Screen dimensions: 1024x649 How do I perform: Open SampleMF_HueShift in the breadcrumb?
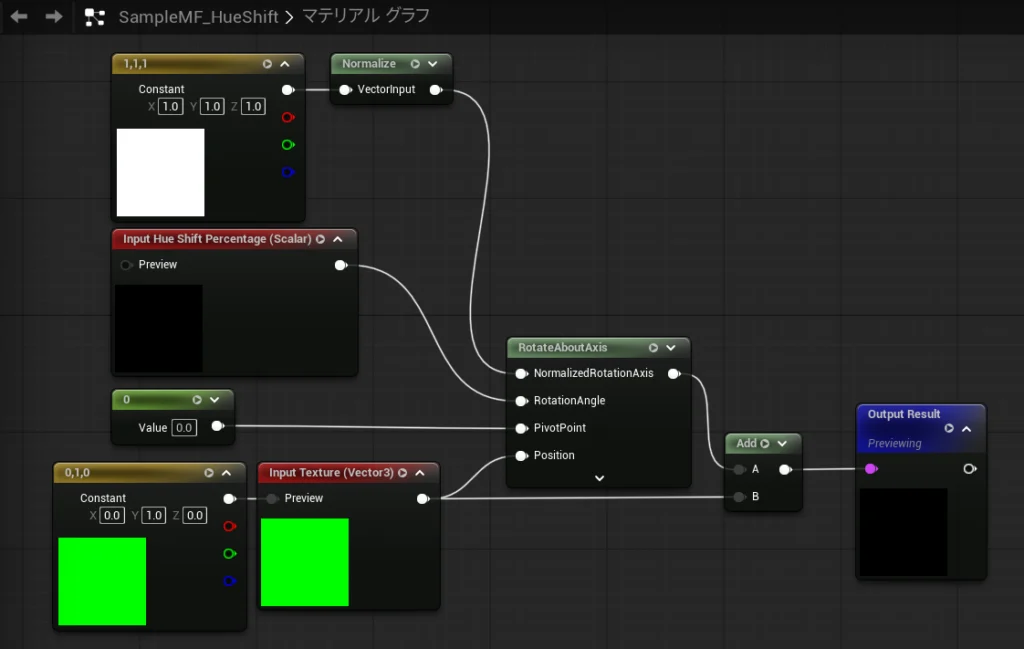(198, 17)
